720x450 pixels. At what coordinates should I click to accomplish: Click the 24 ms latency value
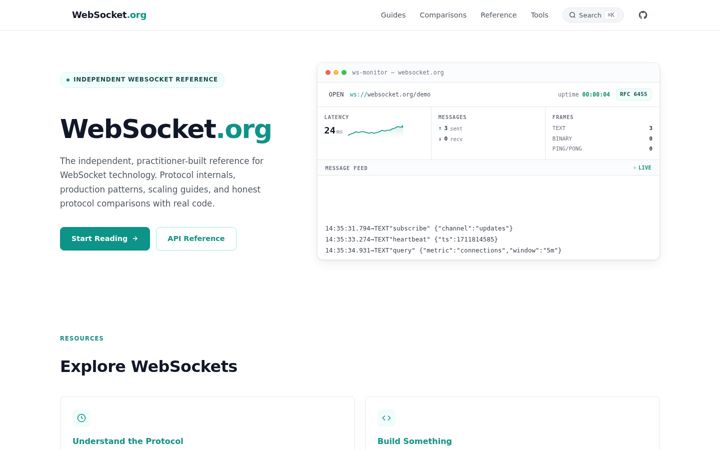tap(333, 130)
